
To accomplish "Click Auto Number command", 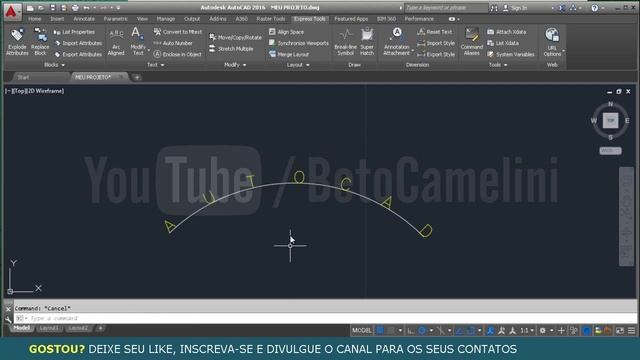I will tap(173, 43).
